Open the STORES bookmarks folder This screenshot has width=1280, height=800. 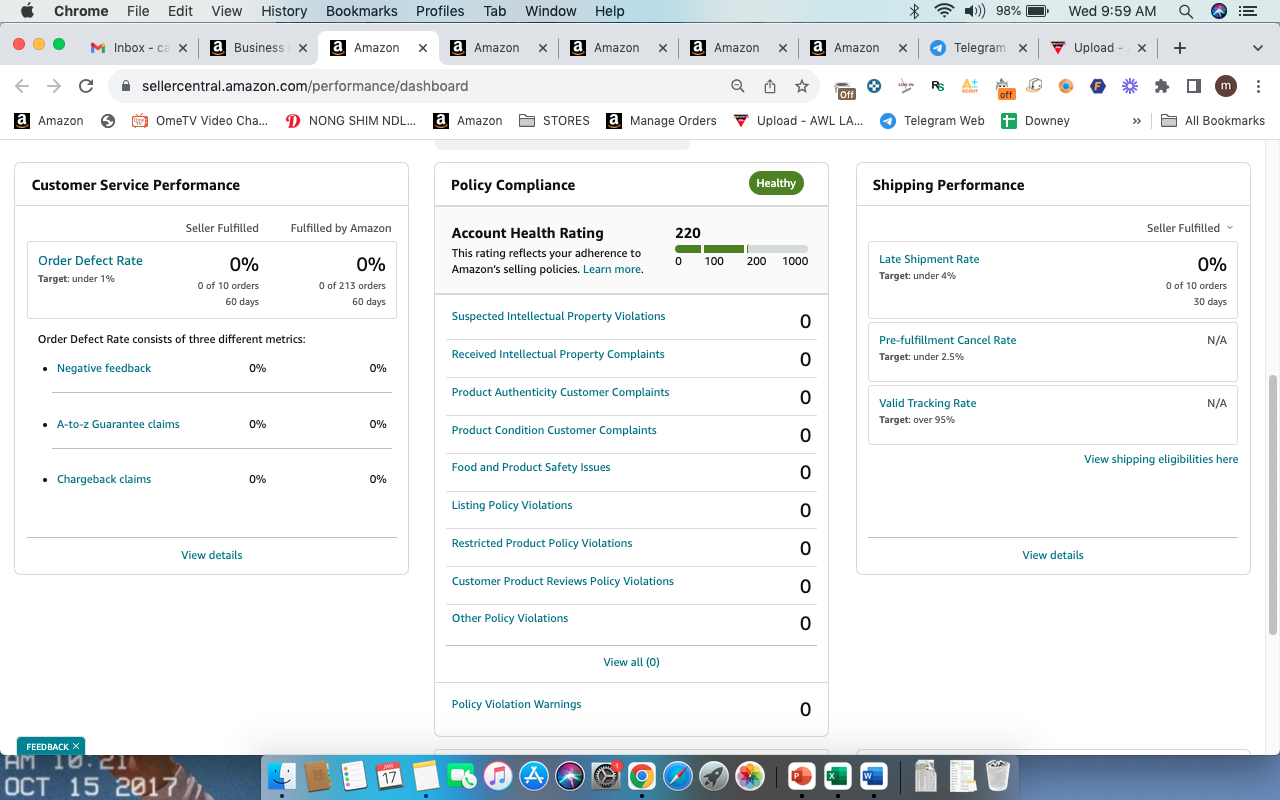(x=554, y=121)
